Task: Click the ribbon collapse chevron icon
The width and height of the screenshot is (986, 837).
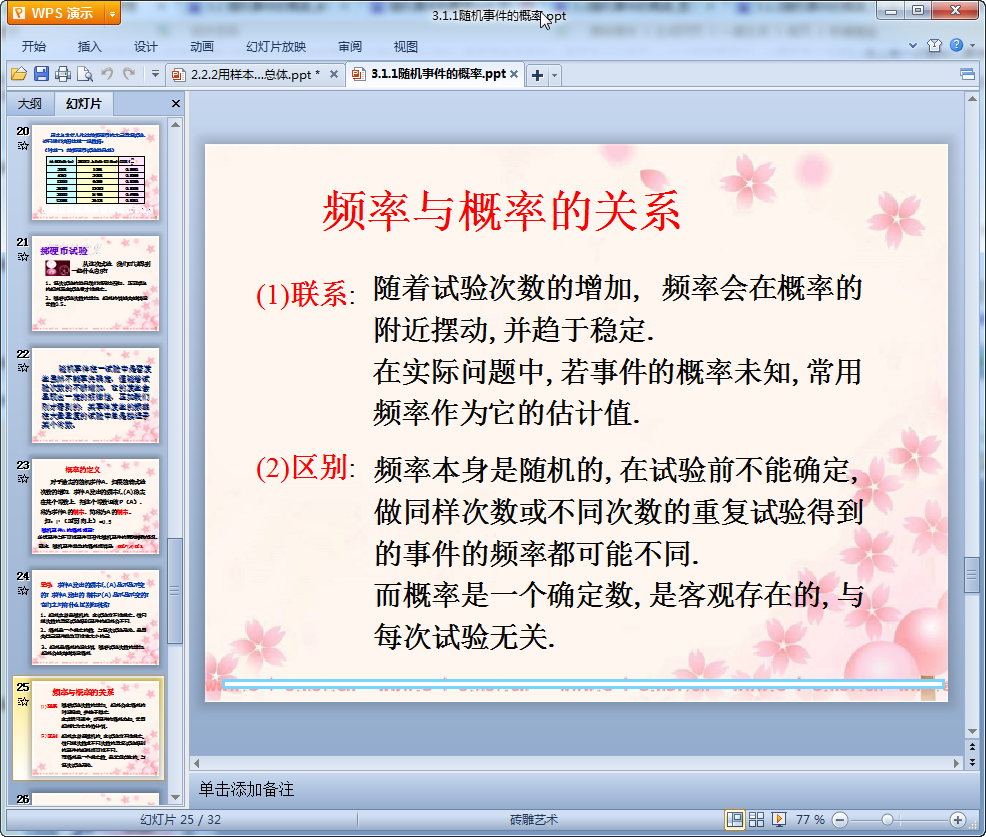Action: click(x=913, y=45)
